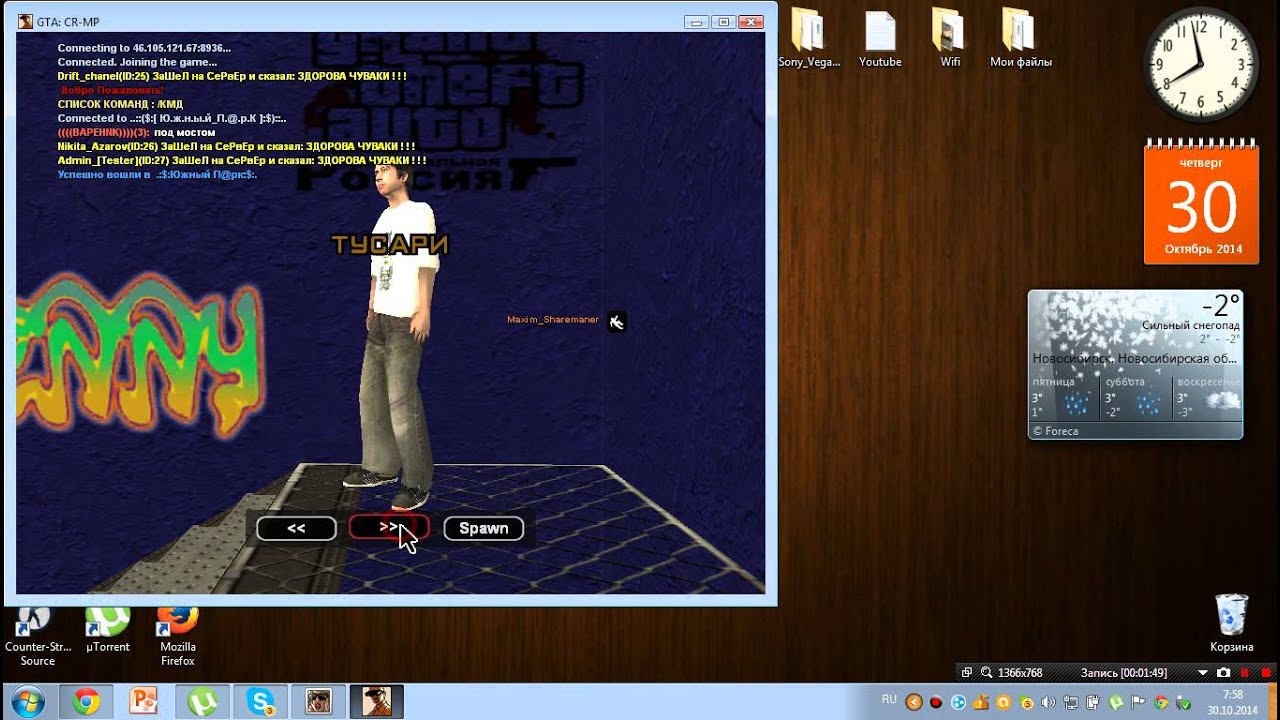Click the GTA: CR-MP title bar icon

click(x=25, y=21)
